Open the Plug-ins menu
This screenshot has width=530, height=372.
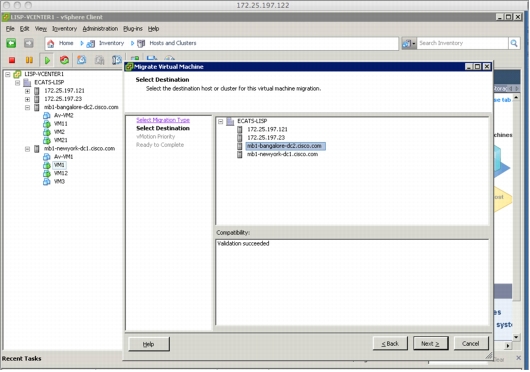click(x=133, y=29)
